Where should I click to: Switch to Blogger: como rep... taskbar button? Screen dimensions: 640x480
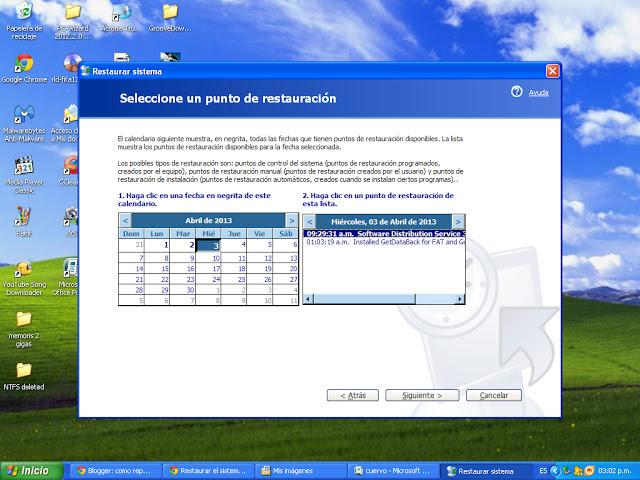[115, 471]
